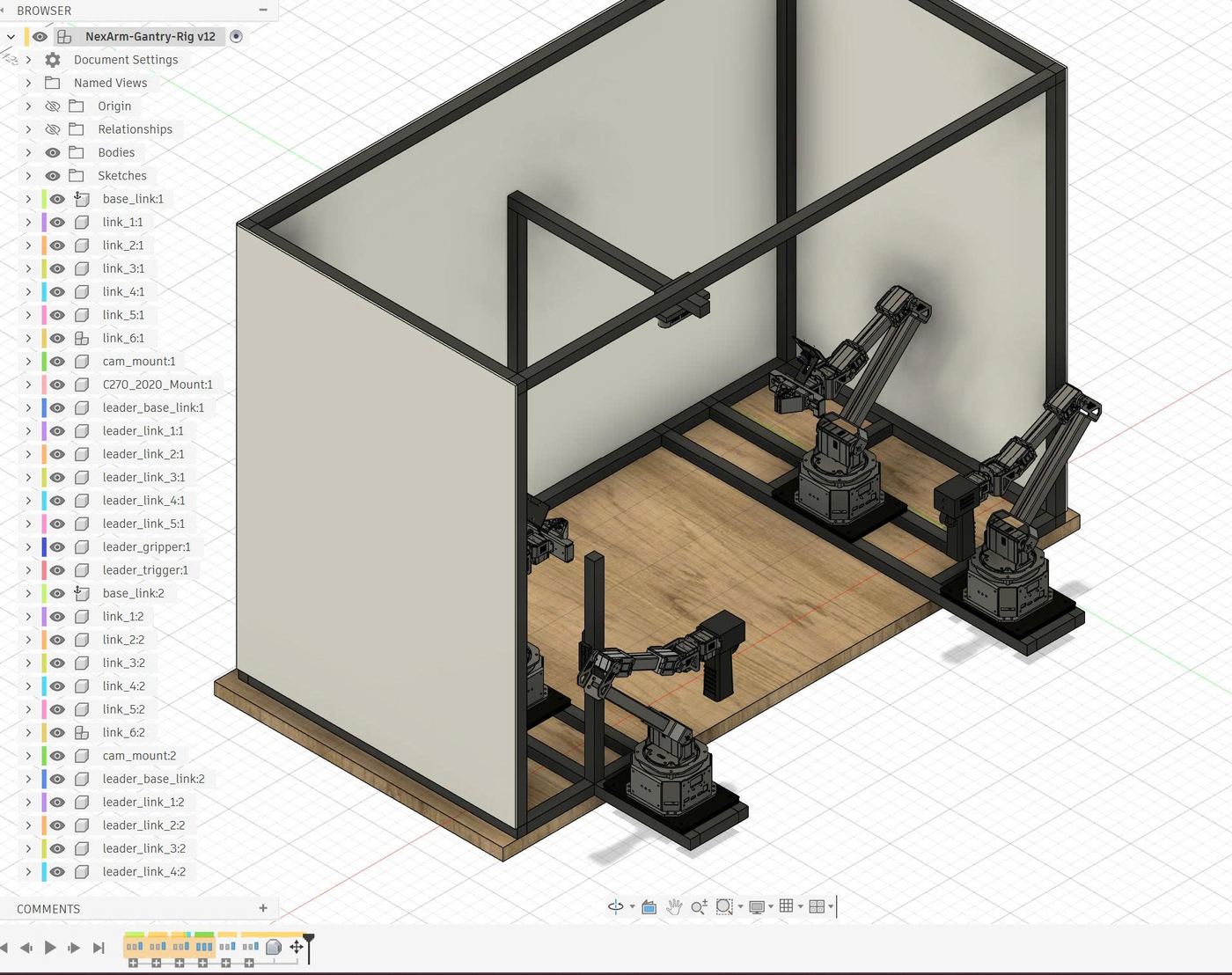Image resolution: width=1232 pixels, height=975 pixels.
Task: Open Grid and Snaps settings icon
Action: (787, 906)
